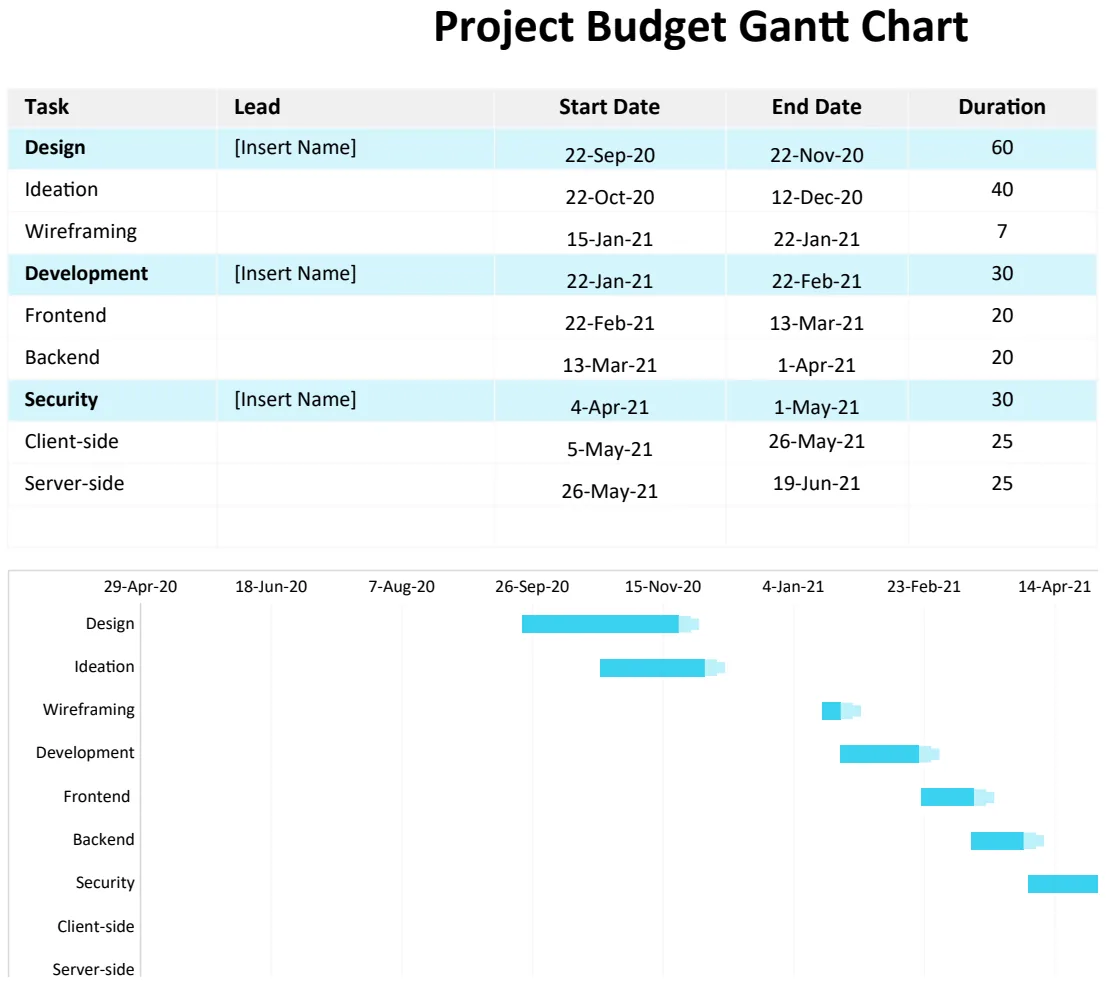1106x985 pixels.
Task: Click the 29-Apr-20 chart axis label
Action: pyautogui.click(x=140, y=586)
